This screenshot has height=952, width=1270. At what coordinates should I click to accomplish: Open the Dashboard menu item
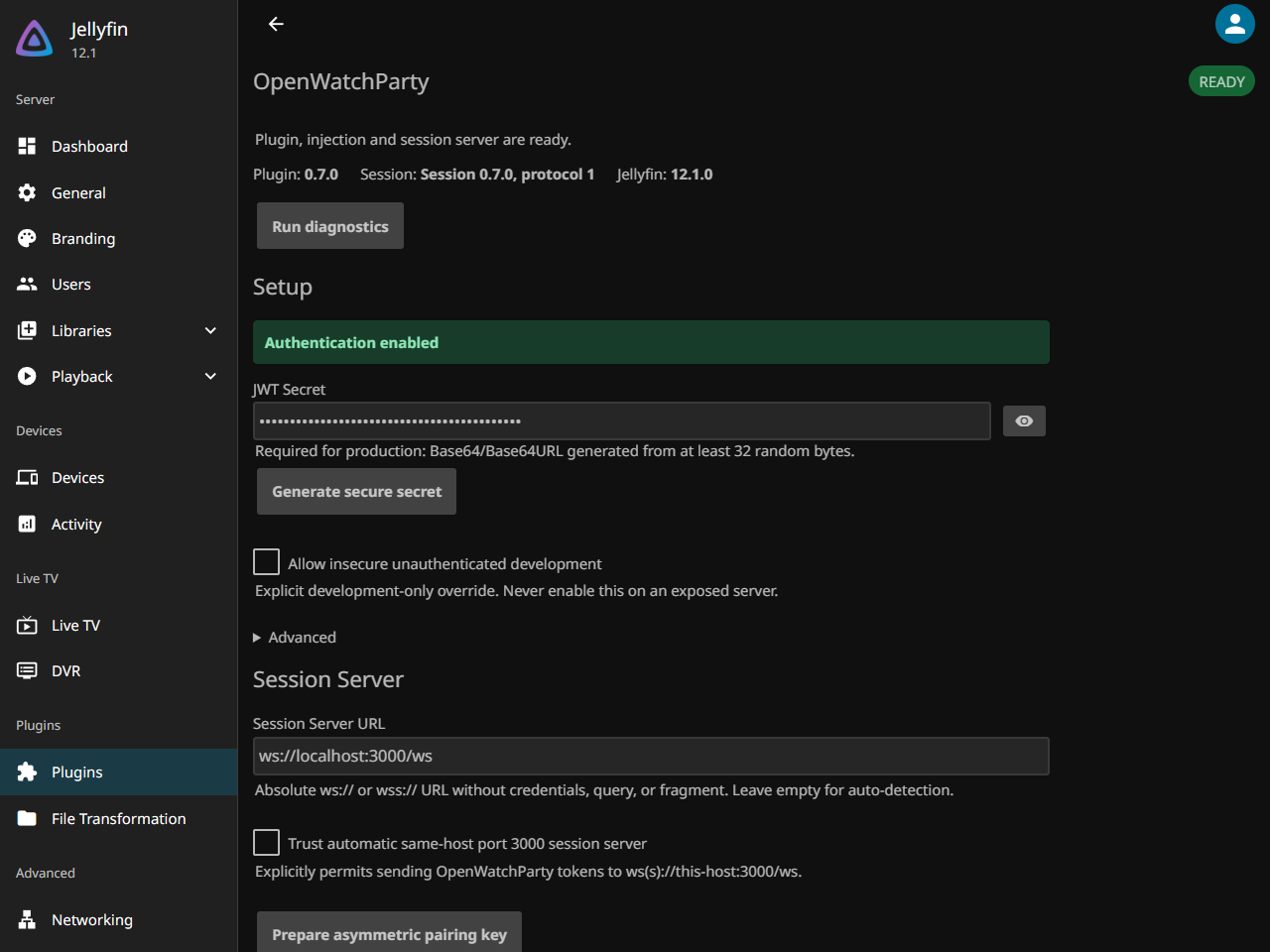(x=119, y=146)
